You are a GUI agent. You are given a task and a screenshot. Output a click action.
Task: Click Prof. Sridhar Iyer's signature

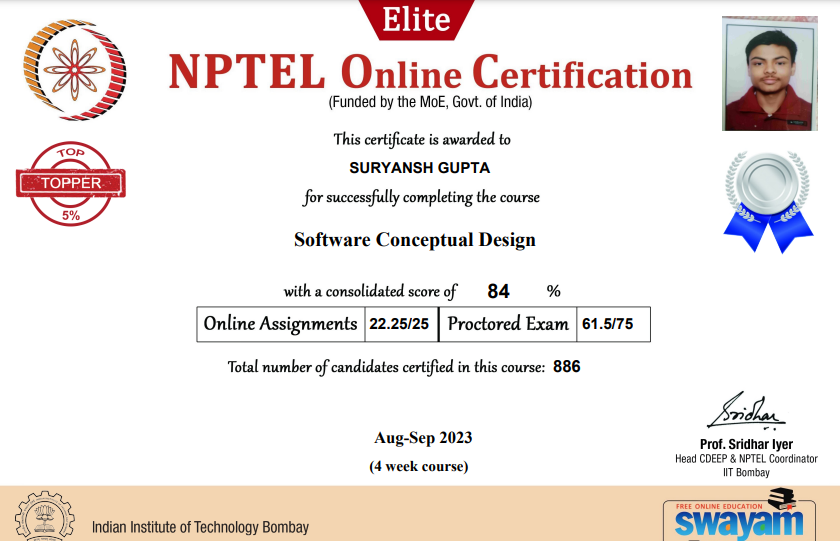coord(746,411)
